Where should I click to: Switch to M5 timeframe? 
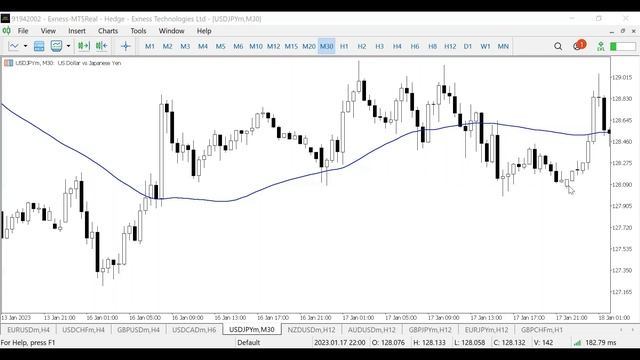coord(220,47)
